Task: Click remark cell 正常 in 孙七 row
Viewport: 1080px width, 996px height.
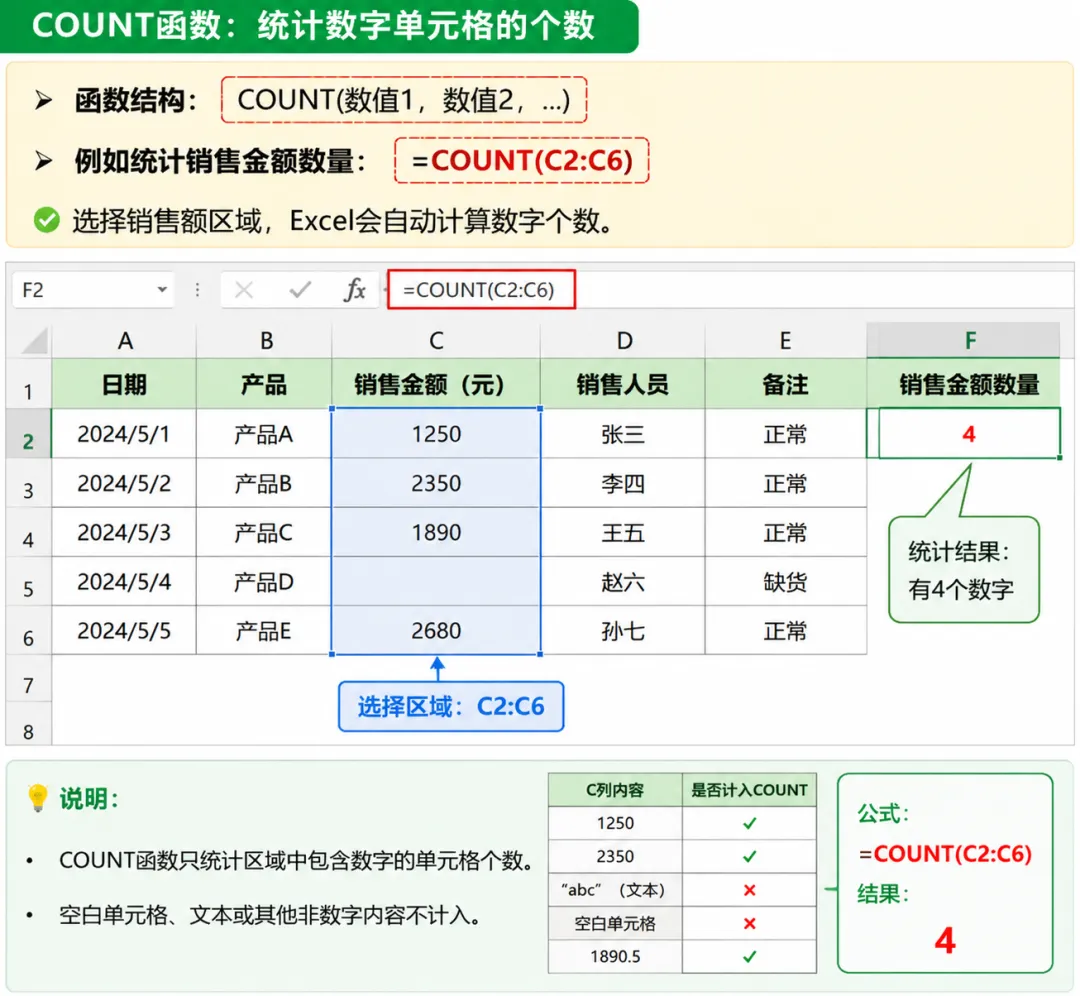Action: [785, 631]
